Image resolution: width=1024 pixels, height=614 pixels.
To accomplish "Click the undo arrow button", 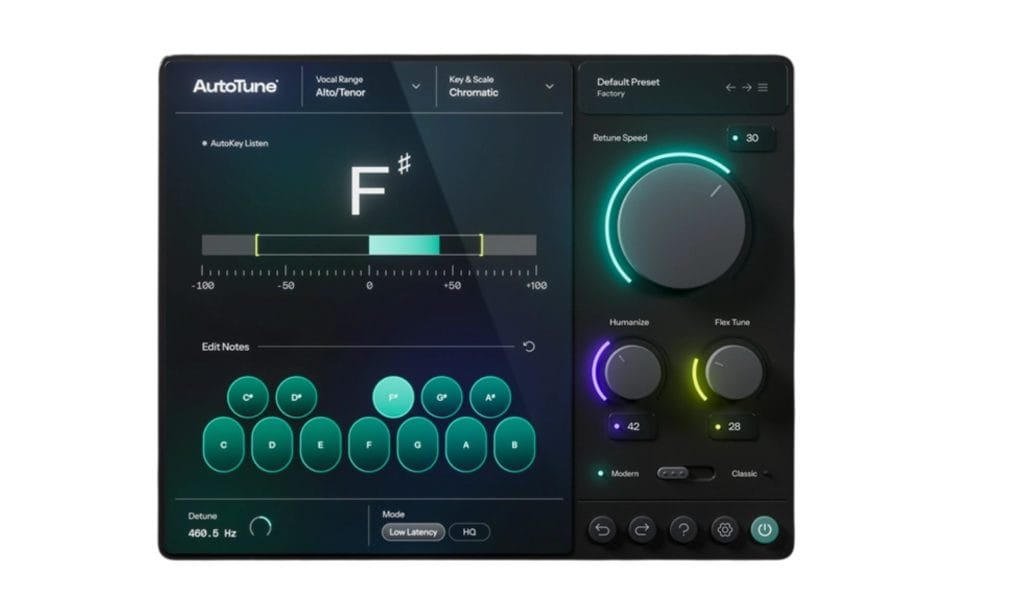I will pos(602,530).
